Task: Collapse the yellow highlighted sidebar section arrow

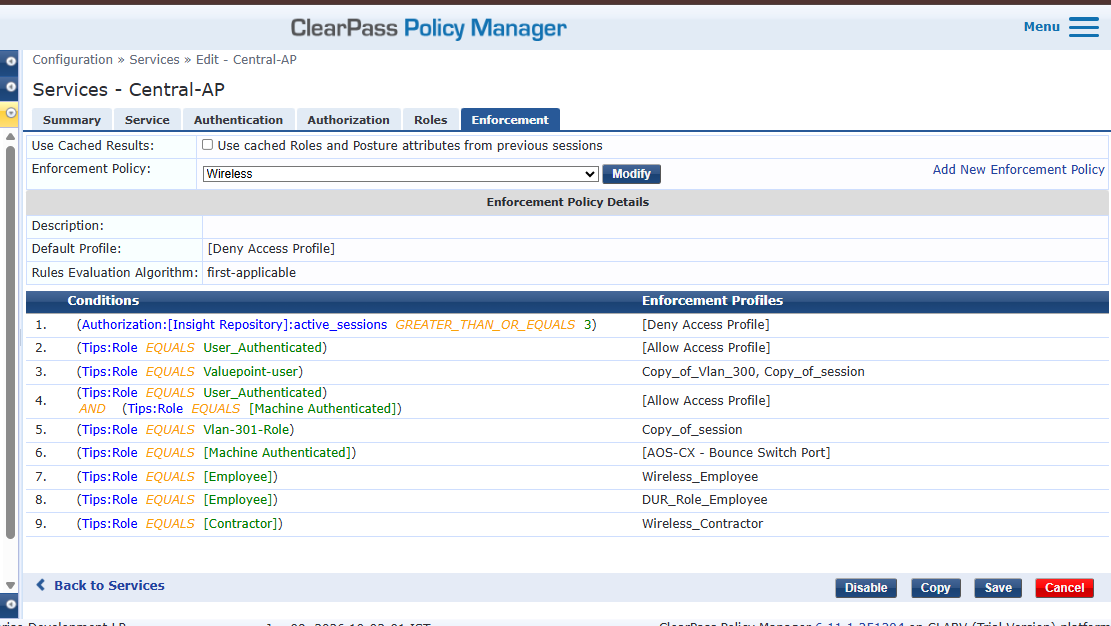Action: click(x=11, y=114)
